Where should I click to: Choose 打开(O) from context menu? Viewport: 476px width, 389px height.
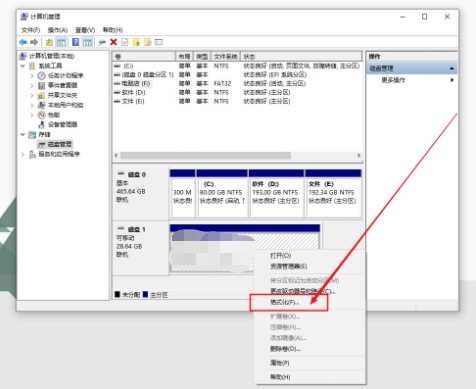click(x=280, y=256)
